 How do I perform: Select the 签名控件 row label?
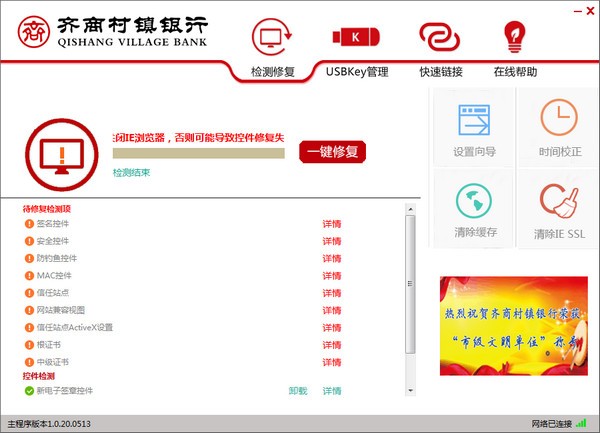coord(53,224)
